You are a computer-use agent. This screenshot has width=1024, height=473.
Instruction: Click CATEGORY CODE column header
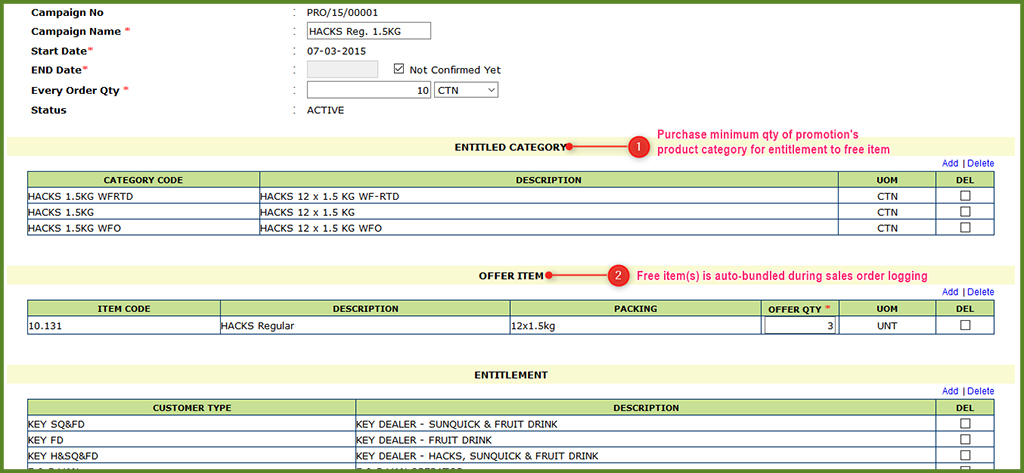[x=143, y=180]
